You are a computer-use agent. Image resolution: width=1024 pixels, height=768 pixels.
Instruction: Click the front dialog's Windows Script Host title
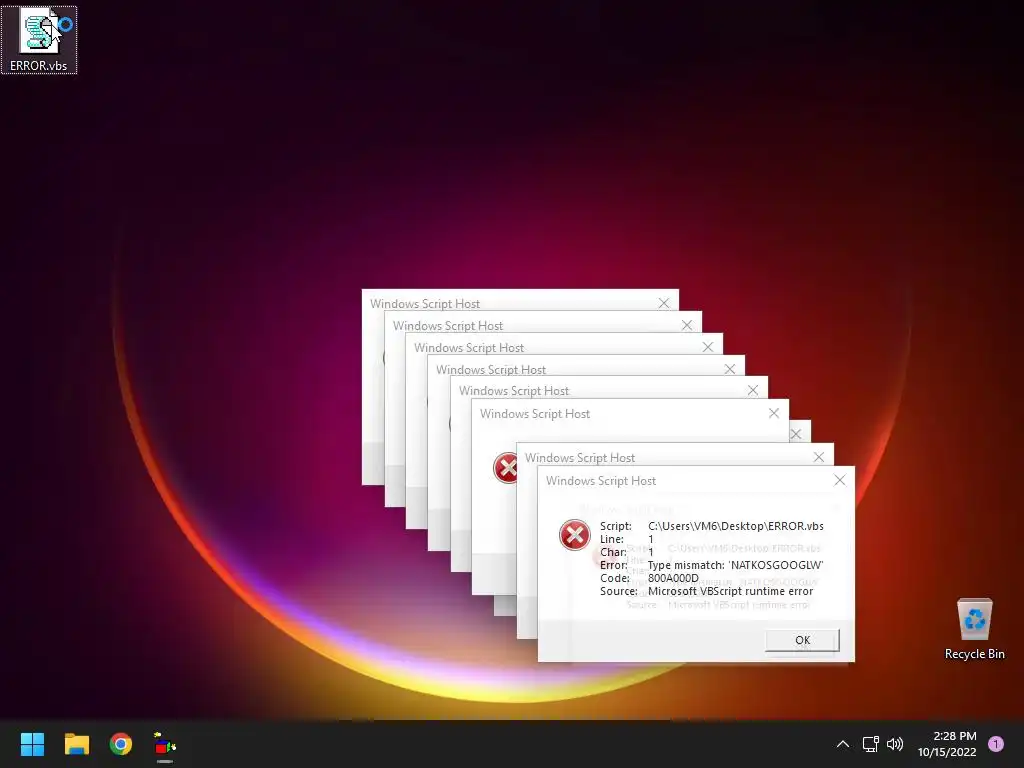[601, 481]
